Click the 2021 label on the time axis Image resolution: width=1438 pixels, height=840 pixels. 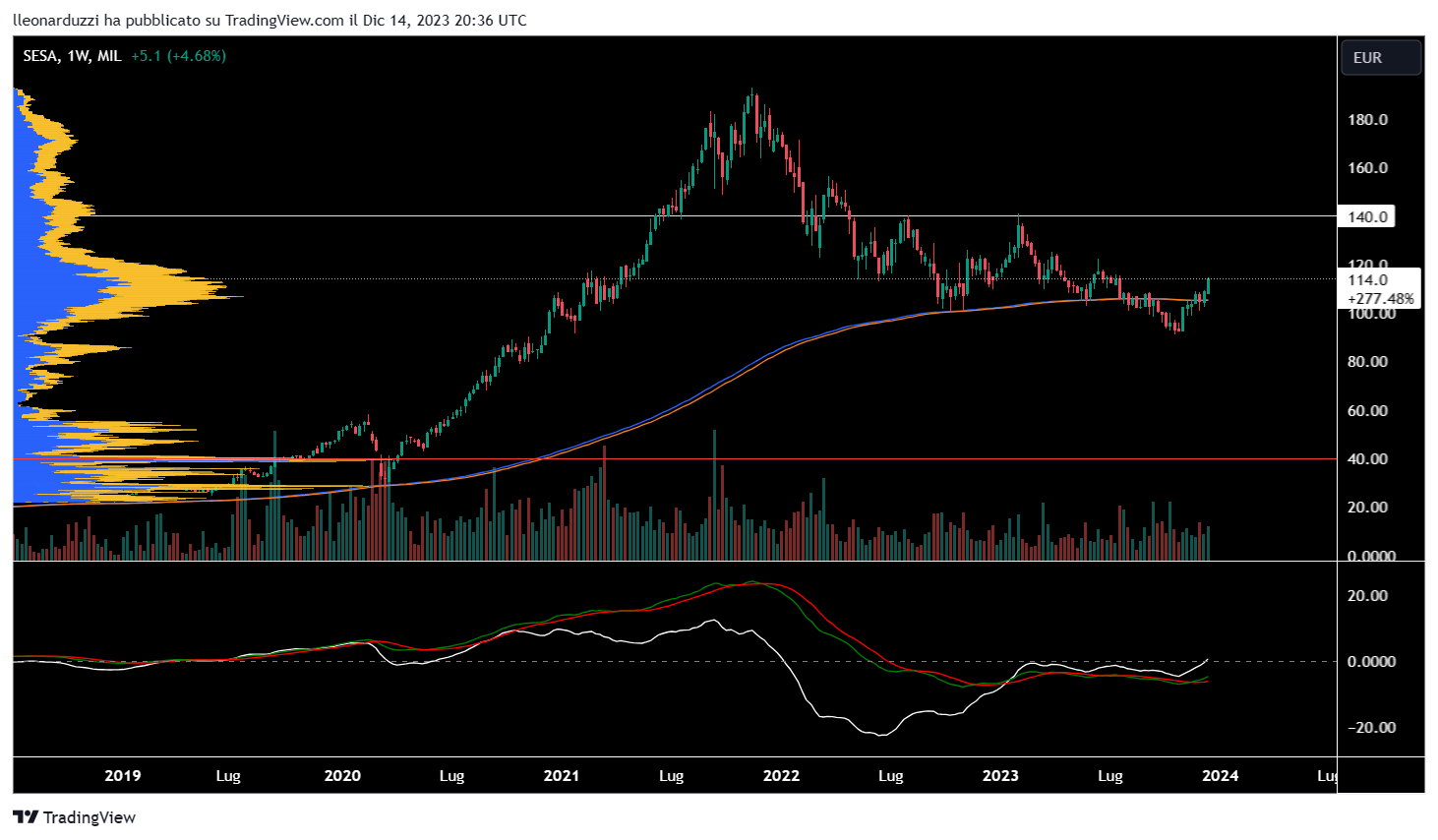(x=562, y=776)
